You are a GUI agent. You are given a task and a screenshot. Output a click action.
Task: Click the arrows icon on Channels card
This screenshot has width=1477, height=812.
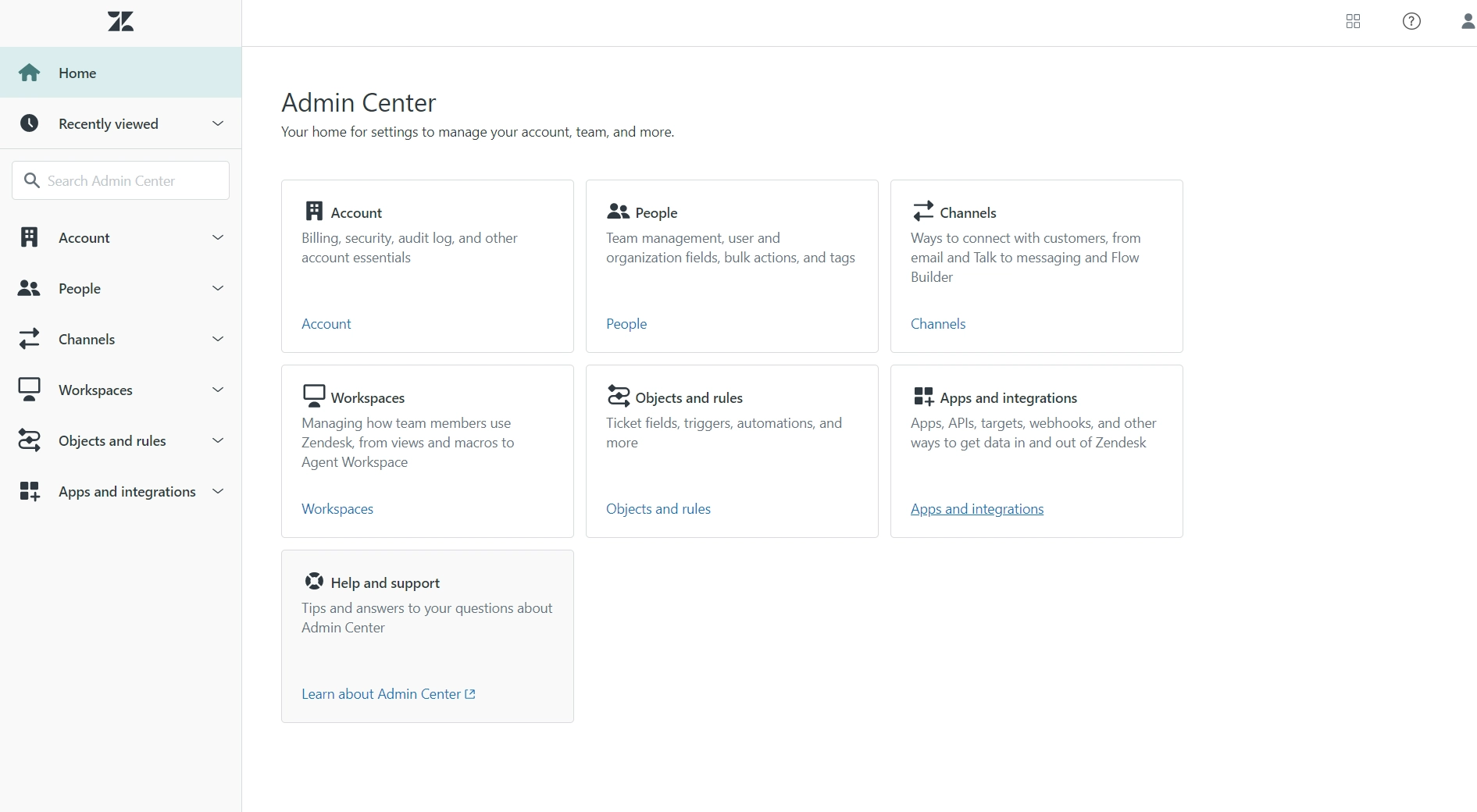tap(923, 211)
